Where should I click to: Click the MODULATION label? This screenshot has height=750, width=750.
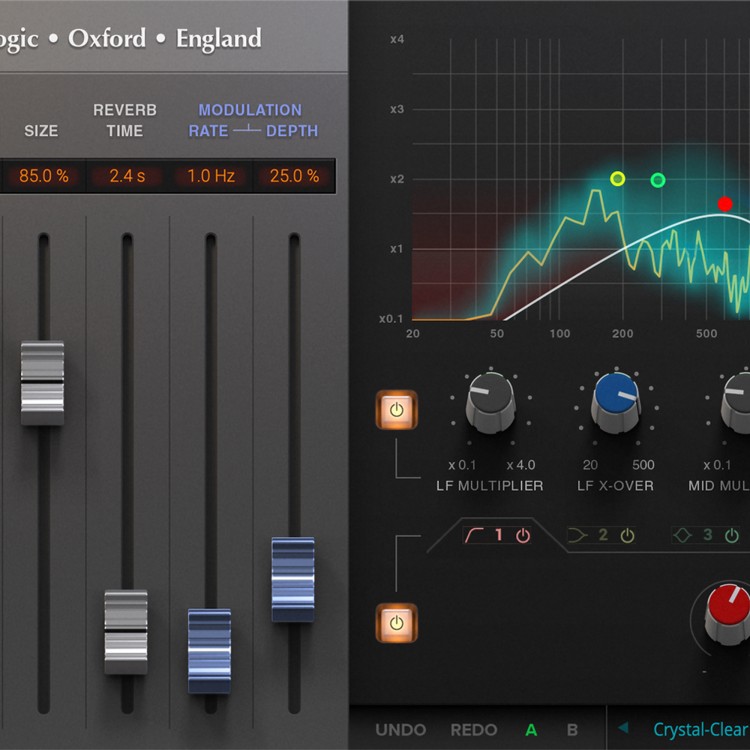tap(250, 110)
